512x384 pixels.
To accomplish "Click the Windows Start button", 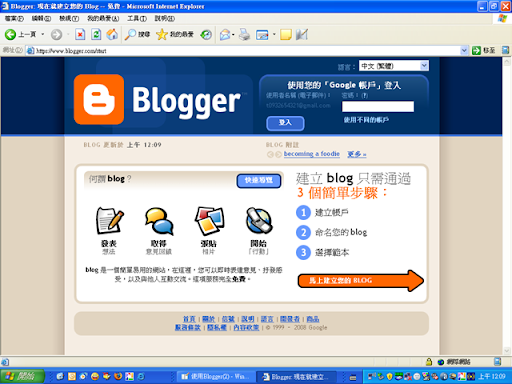I will click(22, 377).
